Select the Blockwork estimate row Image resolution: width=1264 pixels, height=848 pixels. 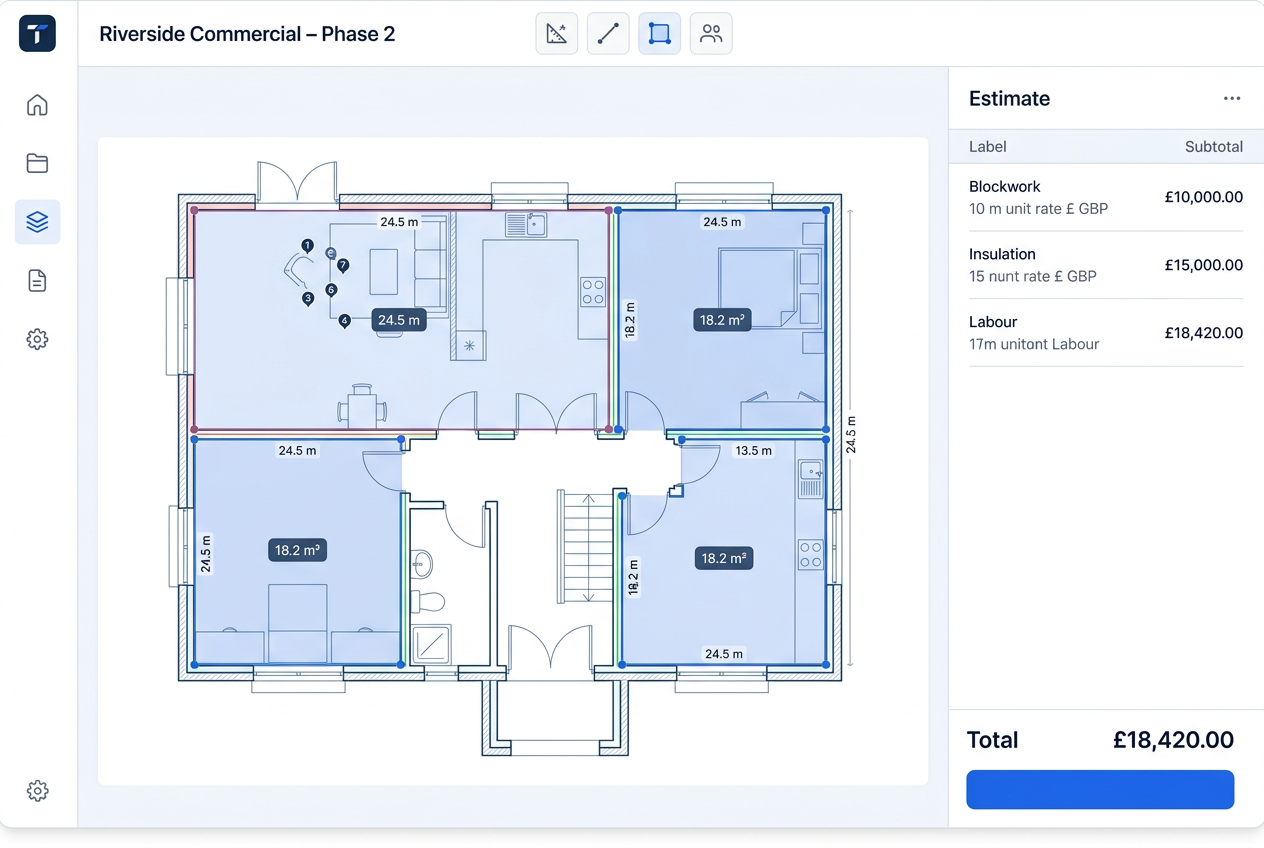point(1106,198)
